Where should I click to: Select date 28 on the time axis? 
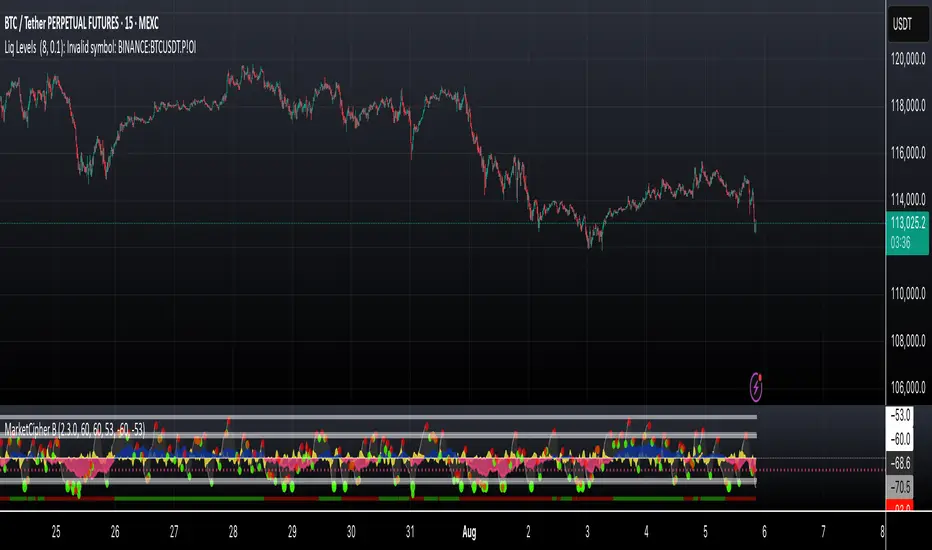coord(233,530)
